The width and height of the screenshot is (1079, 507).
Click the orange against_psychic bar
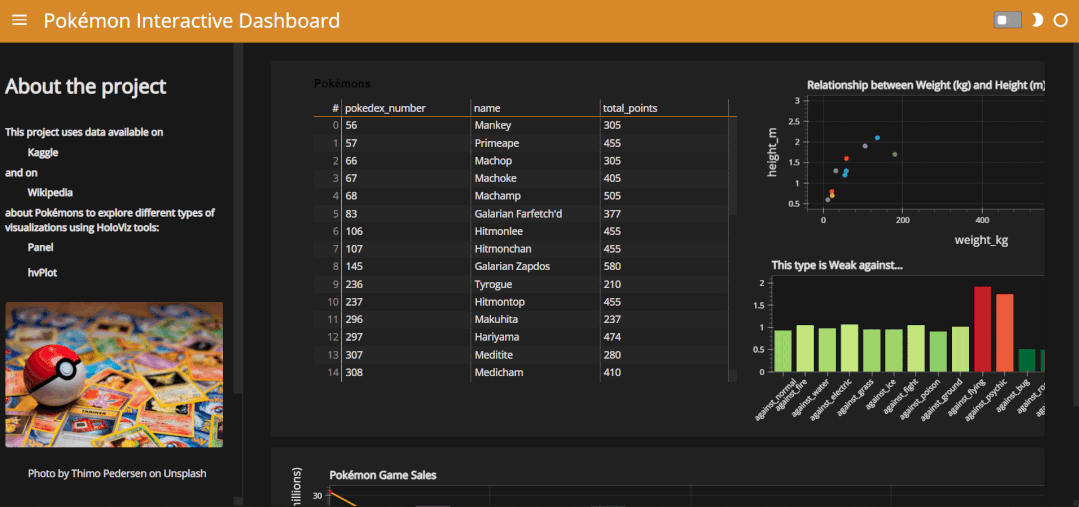point(1004,333)
